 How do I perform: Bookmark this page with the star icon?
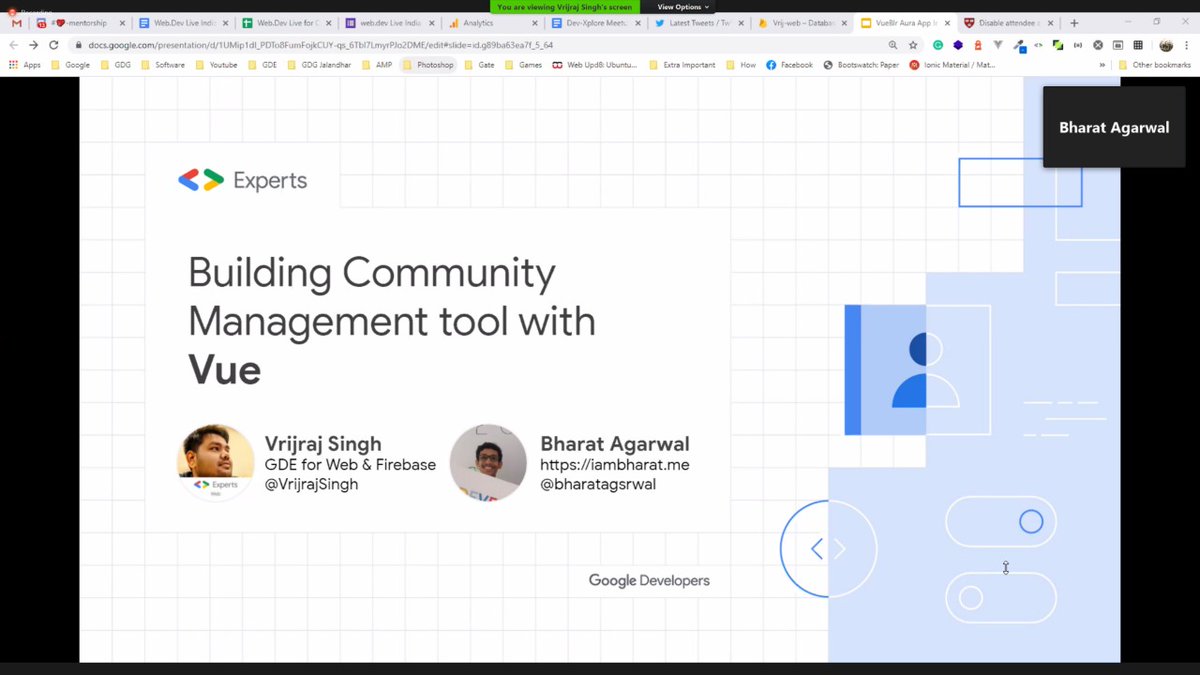(914, 45)
